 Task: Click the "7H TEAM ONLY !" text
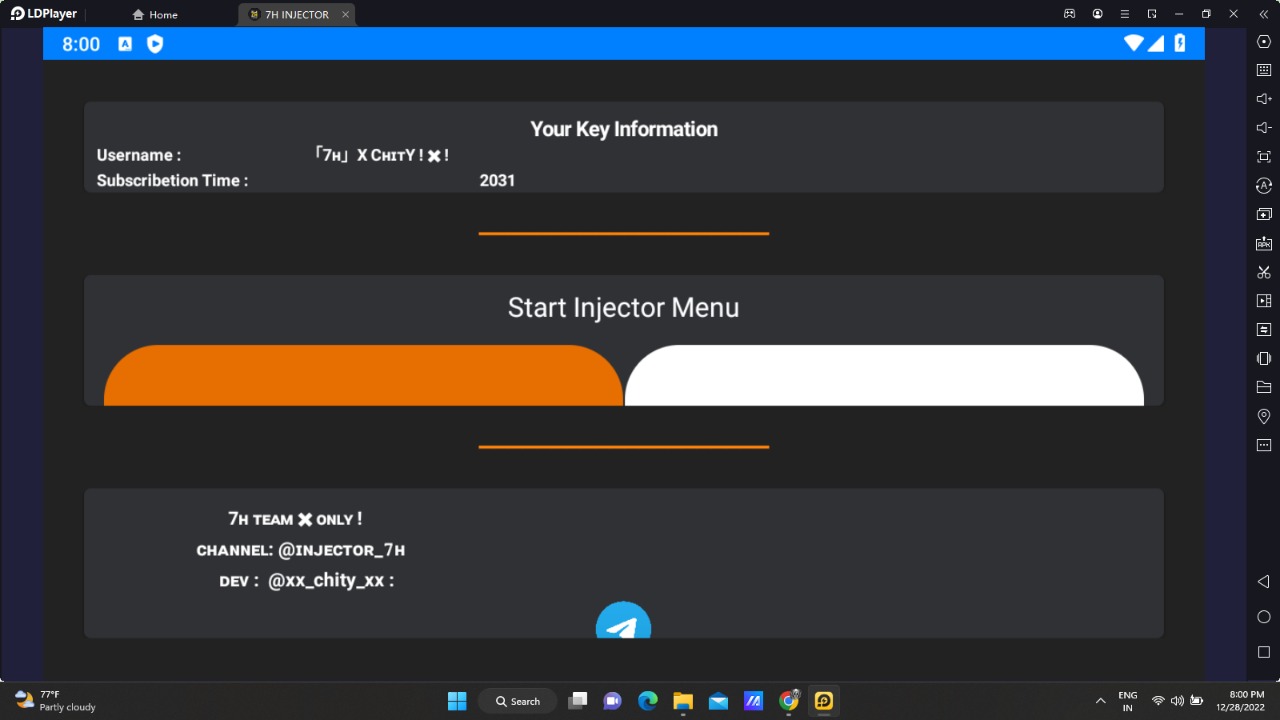pos(295,519)
